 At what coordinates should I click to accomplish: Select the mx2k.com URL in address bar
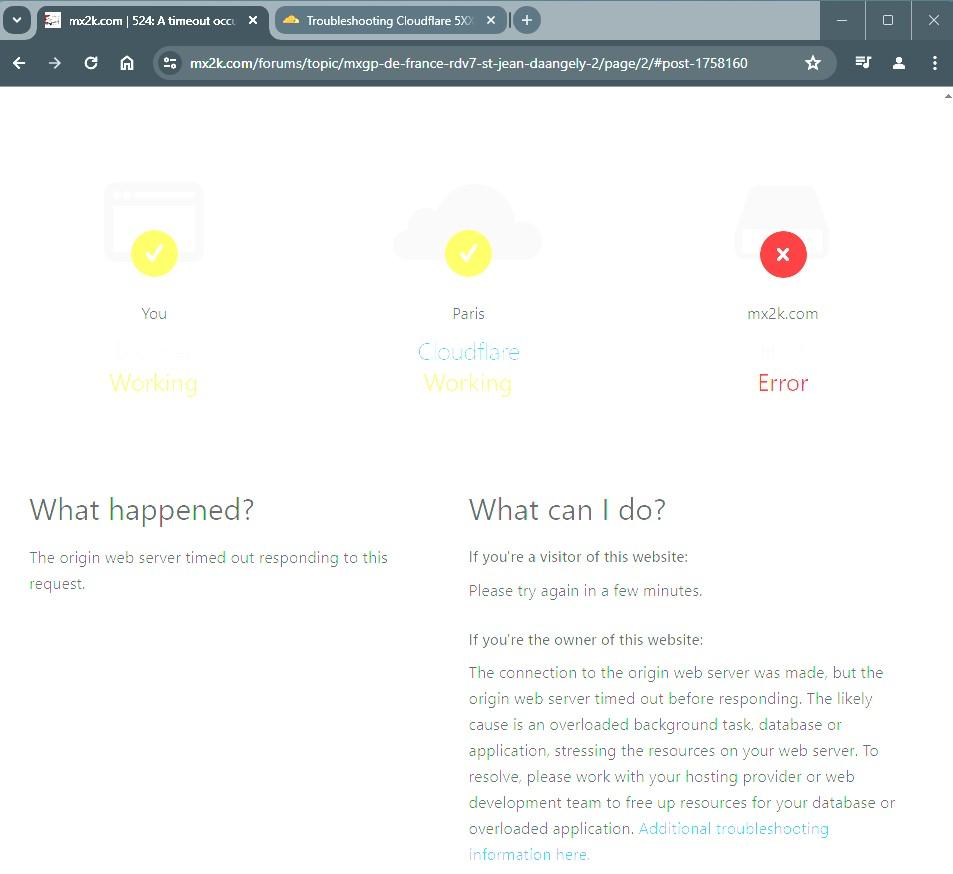pyautogui.click(x=468, y=63)
